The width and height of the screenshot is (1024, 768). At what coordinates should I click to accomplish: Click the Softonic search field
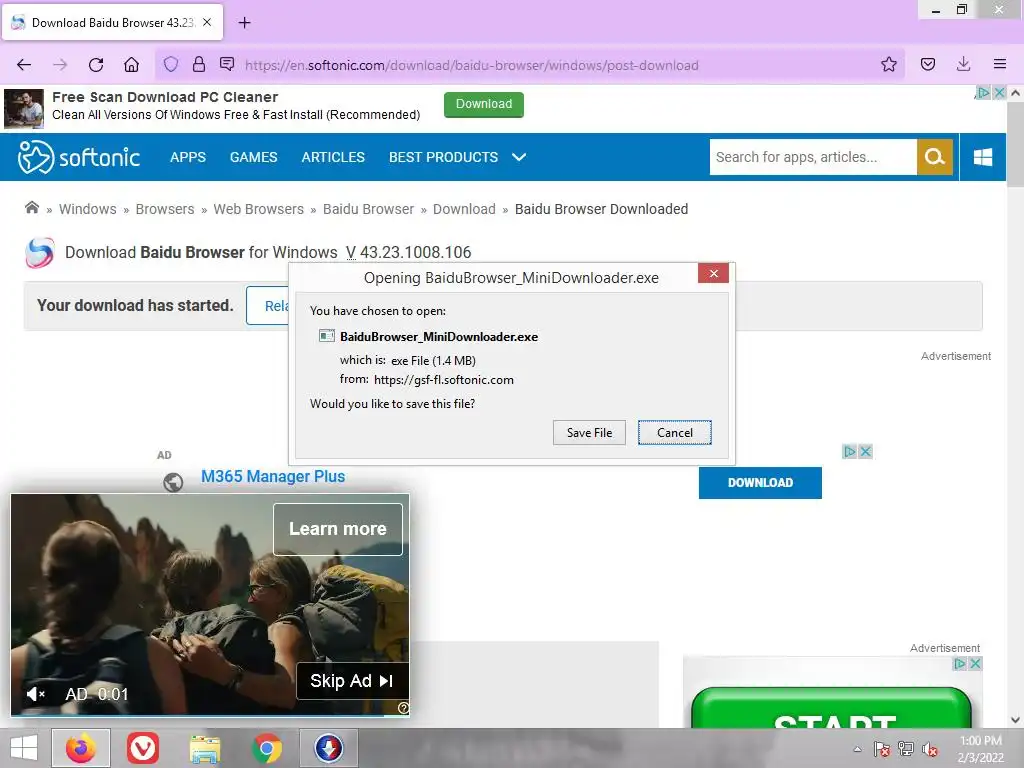pos(813,157)
